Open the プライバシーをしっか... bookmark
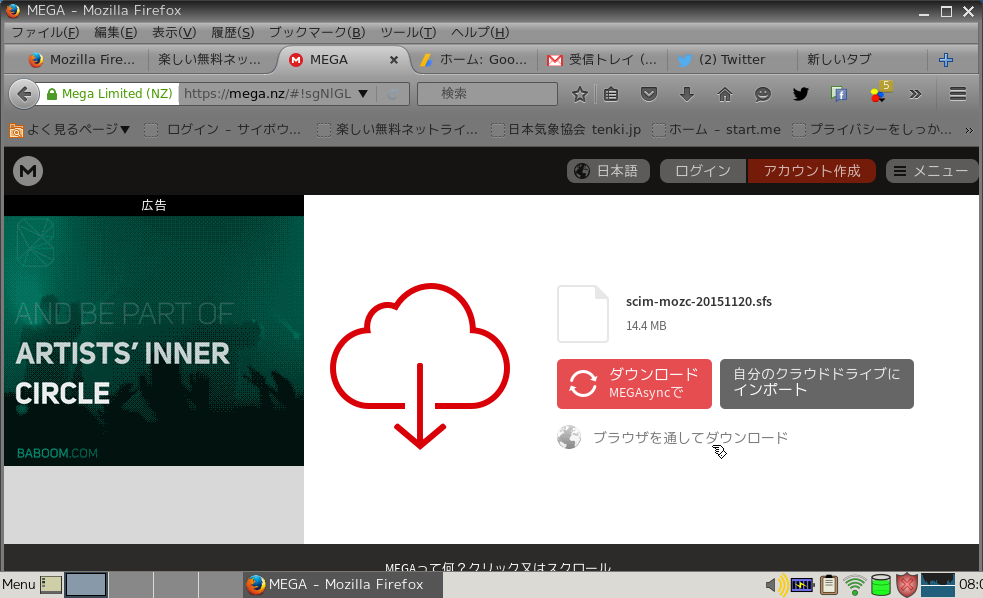Image resolution: width=983 pixels, height=598 pixels. (872, 130)
